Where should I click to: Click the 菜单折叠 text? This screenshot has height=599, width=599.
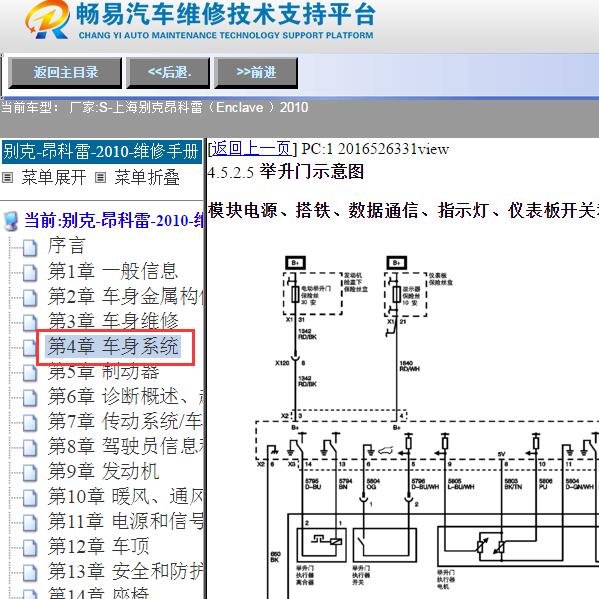click(147, 178)
